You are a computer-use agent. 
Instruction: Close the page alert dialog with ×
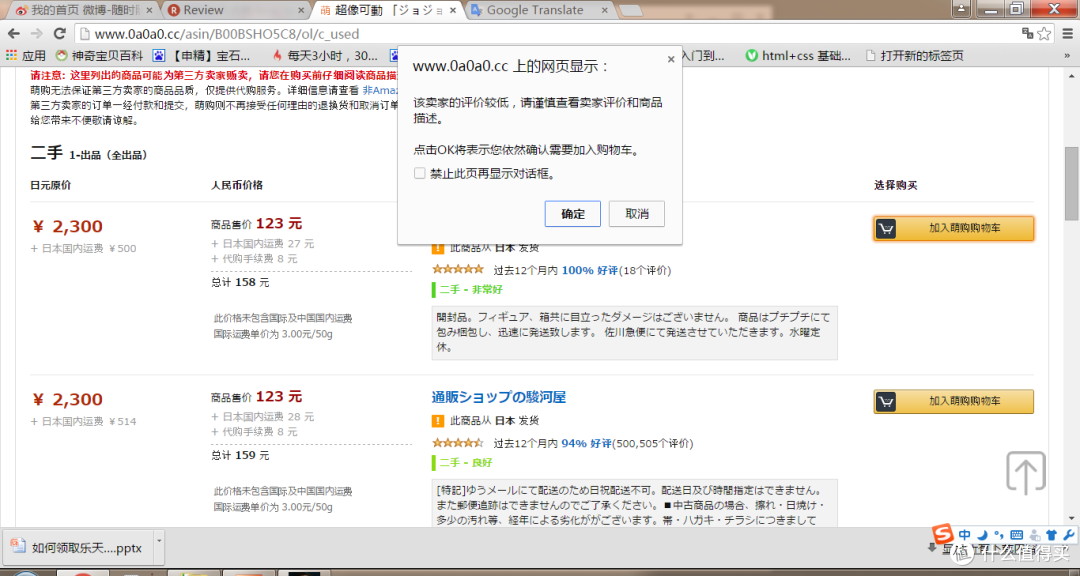pos(671,60)
